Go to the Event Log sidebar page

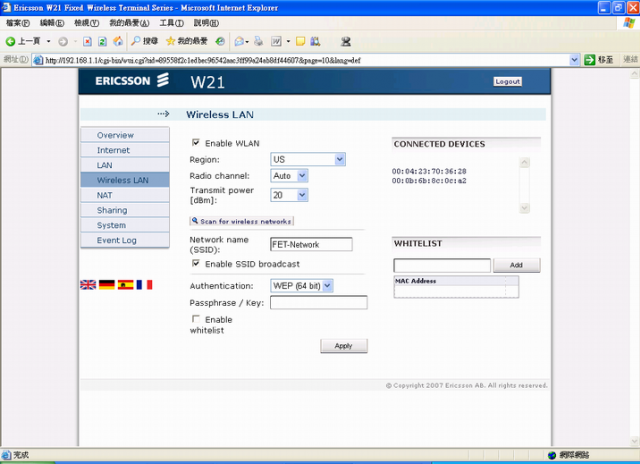pos(125,240)
